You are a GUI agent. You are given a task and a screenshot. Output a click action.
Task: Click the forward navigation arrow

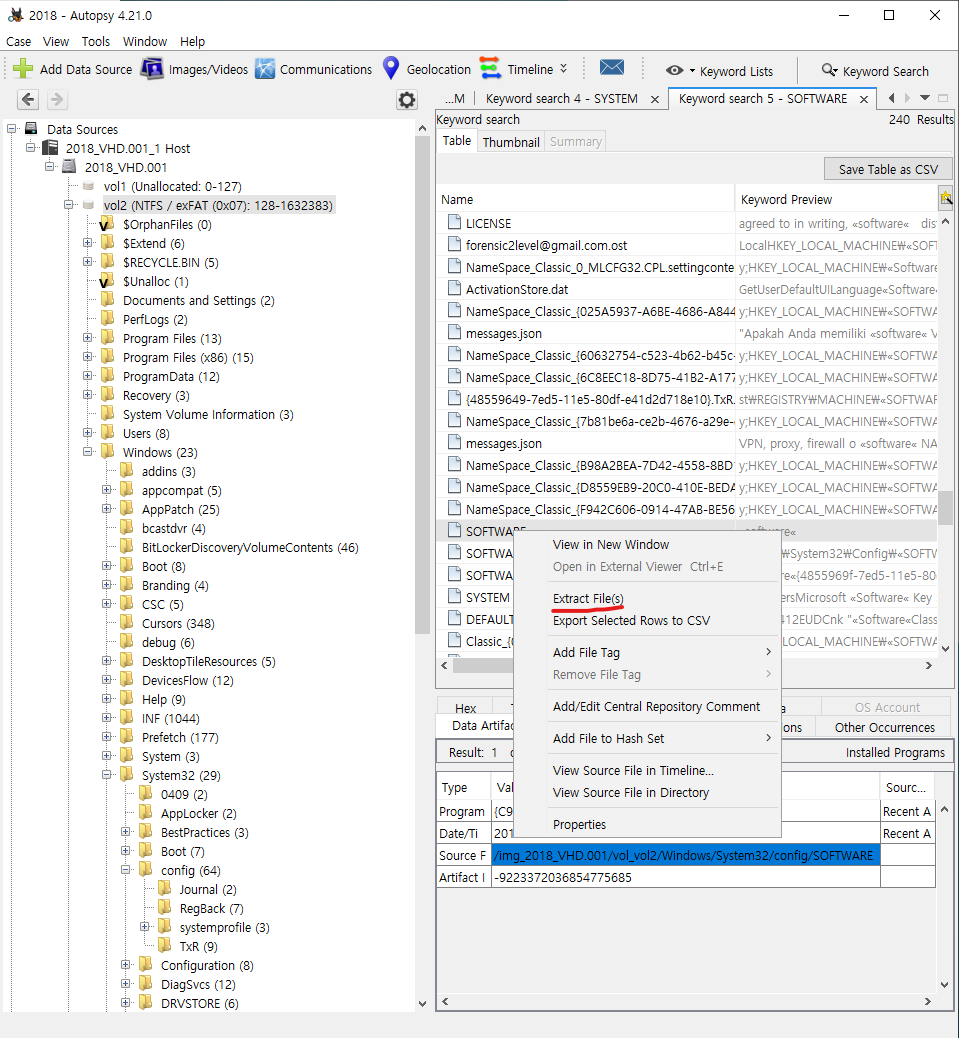(57, 99)
